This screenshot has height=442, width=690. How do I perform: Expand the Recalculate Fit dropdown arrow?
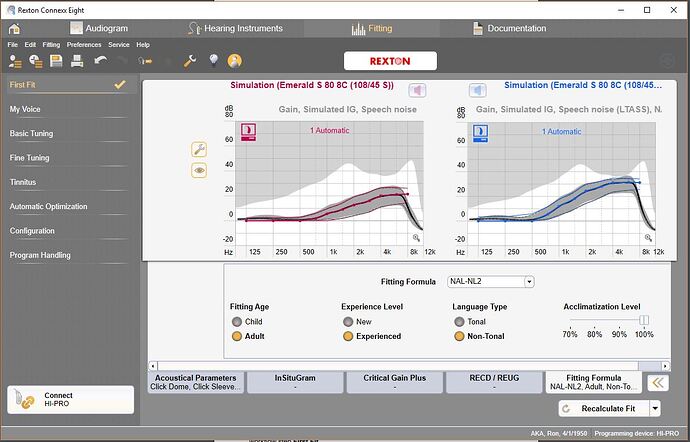[x=655, y=409]
